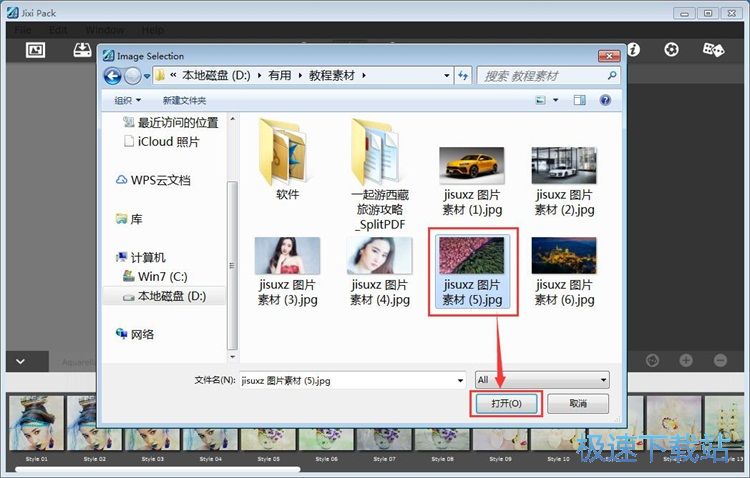Click 本地磁盘 (D:) in address breadcrumb
This screenshot has height=478, width=750.
pyautogui.click(x=216, y=75)
